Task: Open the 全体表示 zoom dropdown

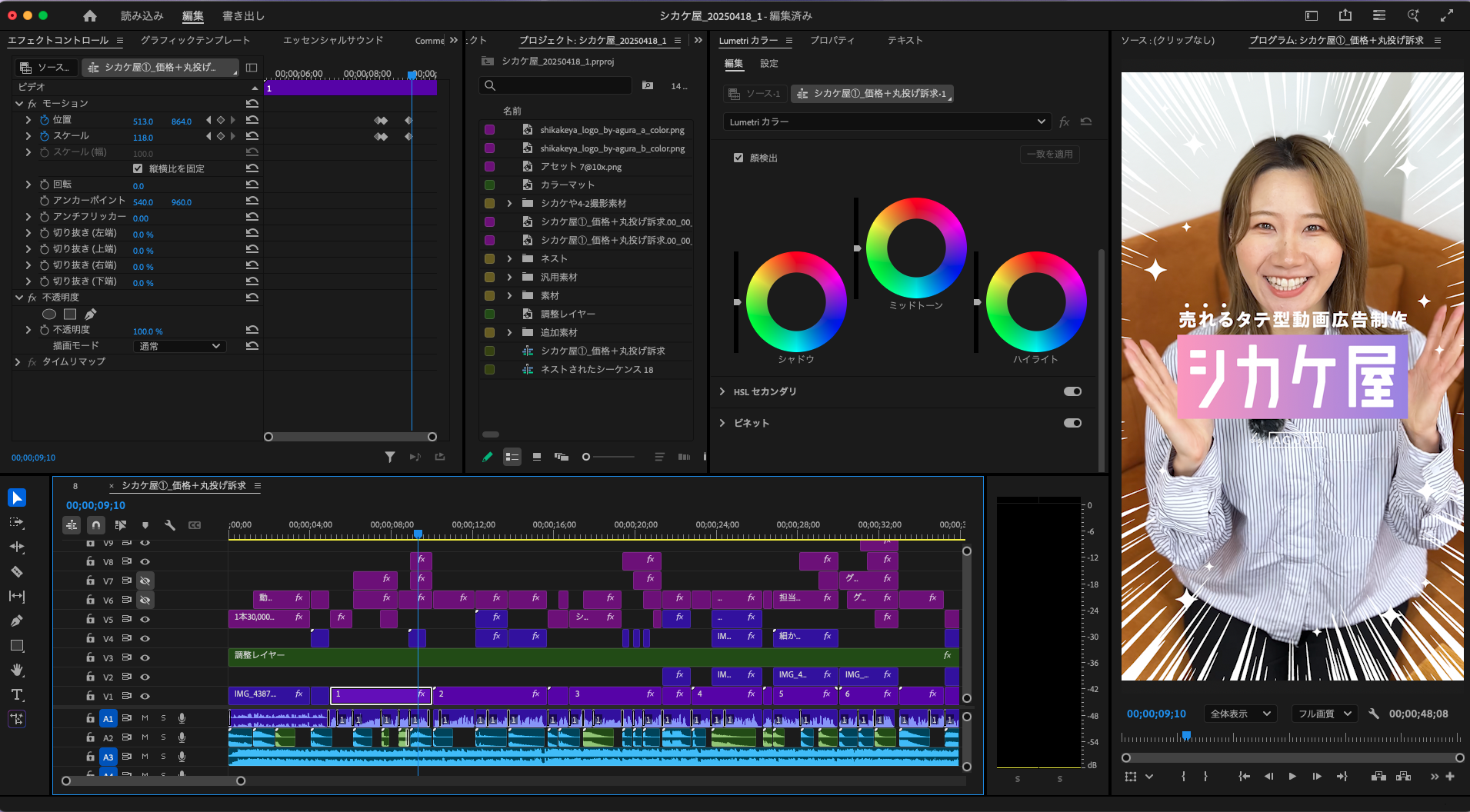Action: [x=1240, y=714]
